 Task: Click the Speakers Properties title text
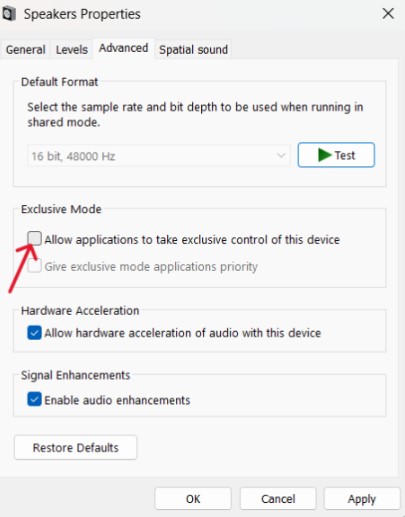point(82,14)
